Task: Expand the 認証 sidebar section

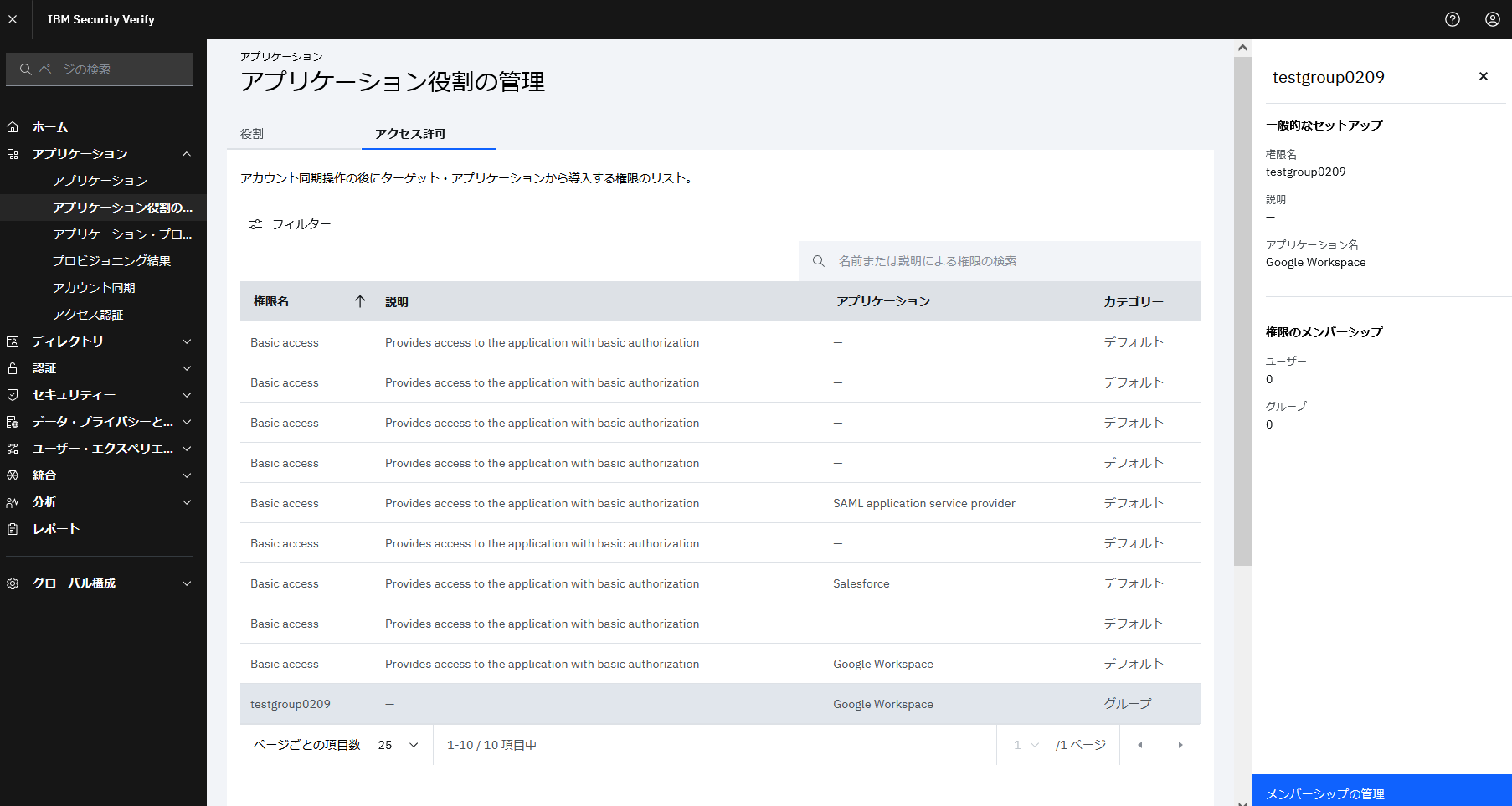Action: click(x=187, y=368)
